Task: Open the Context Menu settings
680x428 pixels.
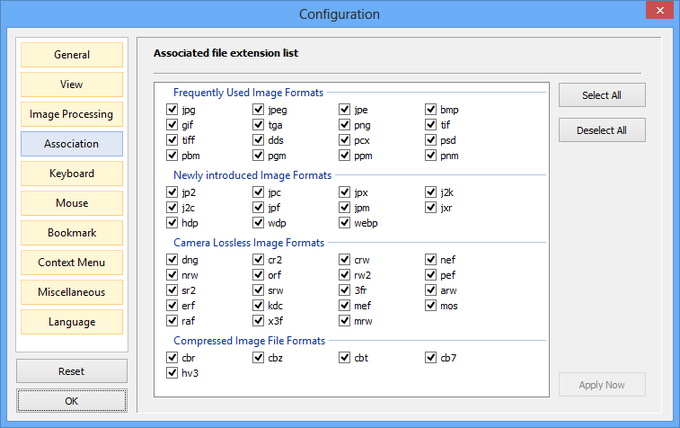Action: coord(72,262)
